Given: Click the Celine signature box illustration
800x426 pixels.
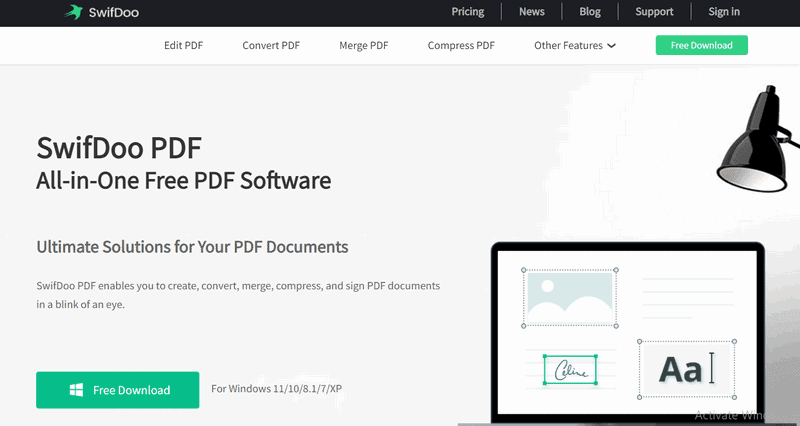Looking at the screenshot, I should [570, 369].
